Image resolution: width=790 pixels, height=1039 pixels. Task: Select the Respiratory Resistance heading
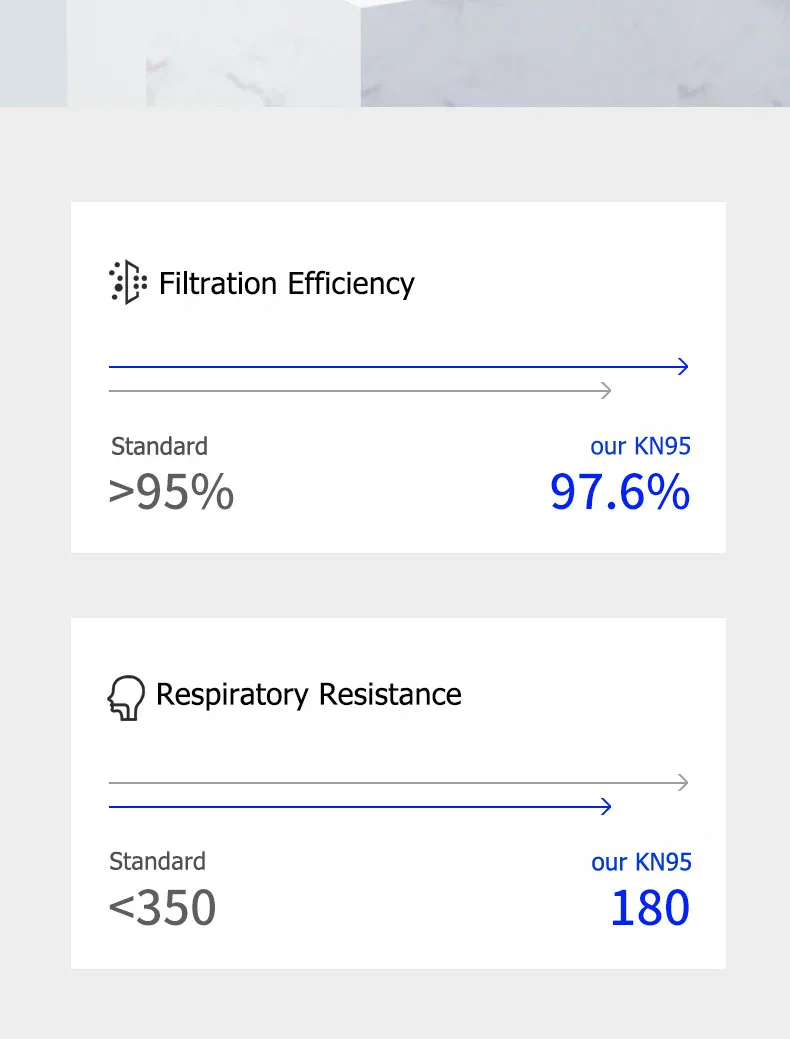point(308,695)
